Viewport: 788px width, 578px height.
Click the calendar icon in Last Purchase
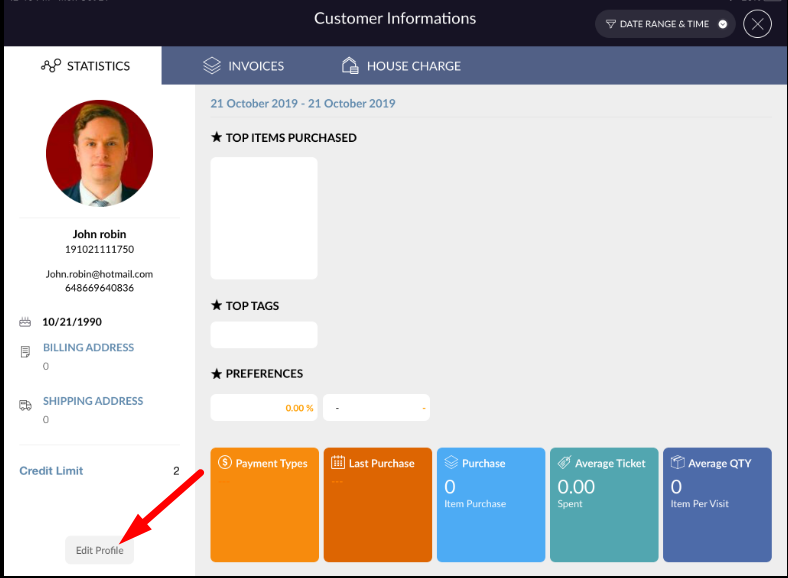coord(338,463)
